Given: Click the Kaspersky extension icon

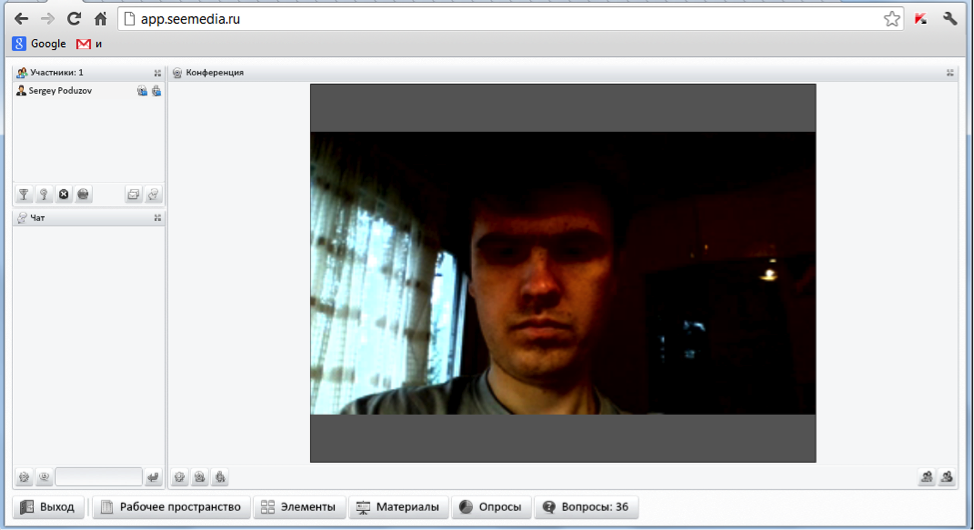Looking at the screenshot, I should [x=921, y=19].
